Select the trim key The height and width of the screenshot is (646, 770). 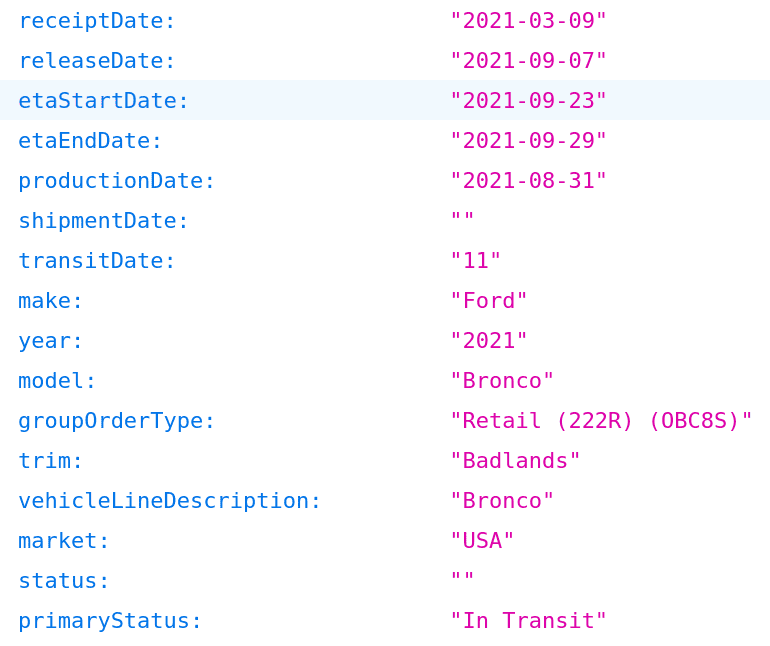(x=50, y=461)
